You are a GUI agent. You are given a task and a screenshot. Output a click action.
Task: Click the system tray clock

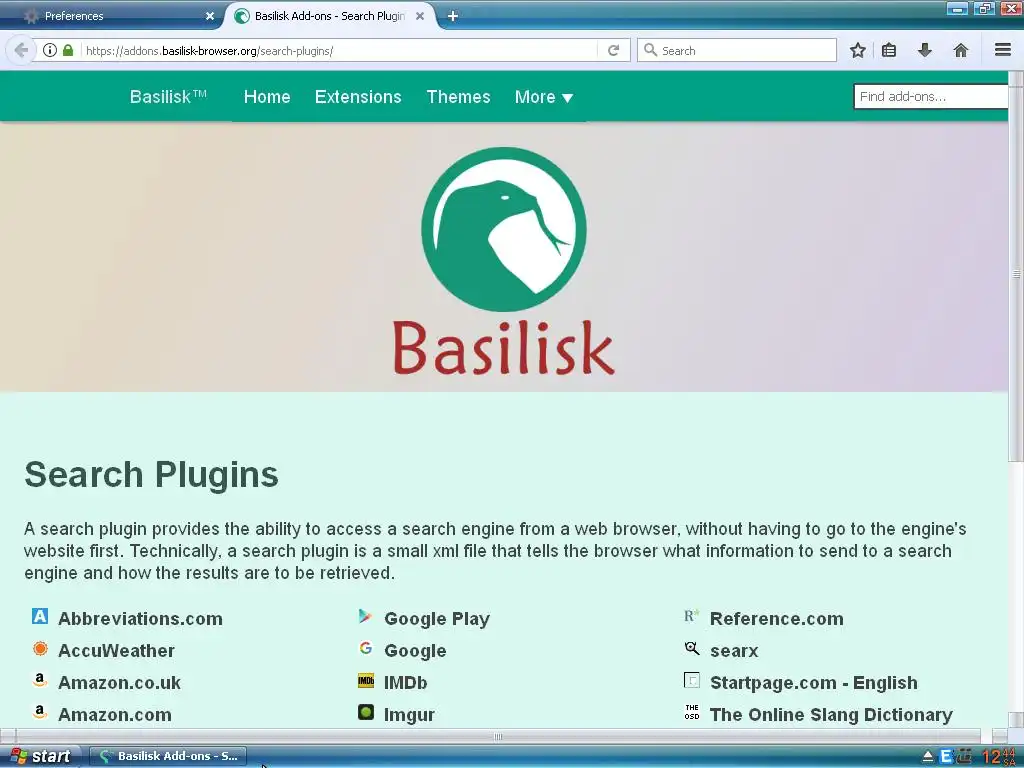[x=1000, y=757]
